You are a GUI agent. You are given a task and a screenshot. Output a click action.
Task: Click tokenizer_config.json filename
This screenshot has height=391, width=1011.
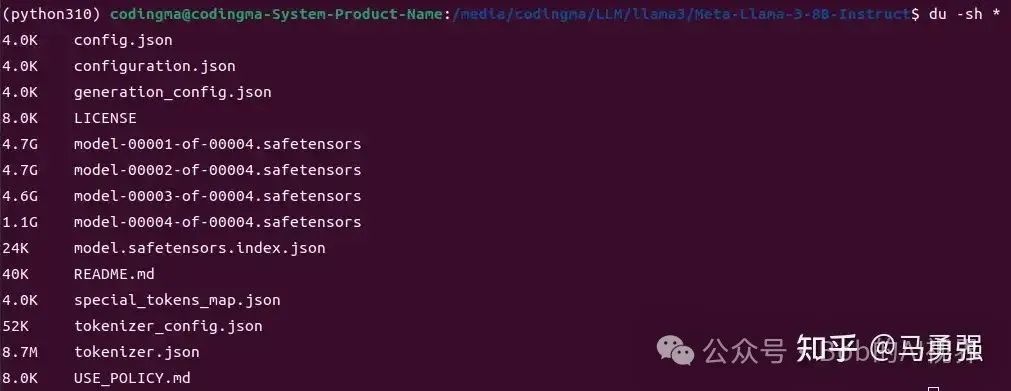pyautogui.click(x=168, y=326)
